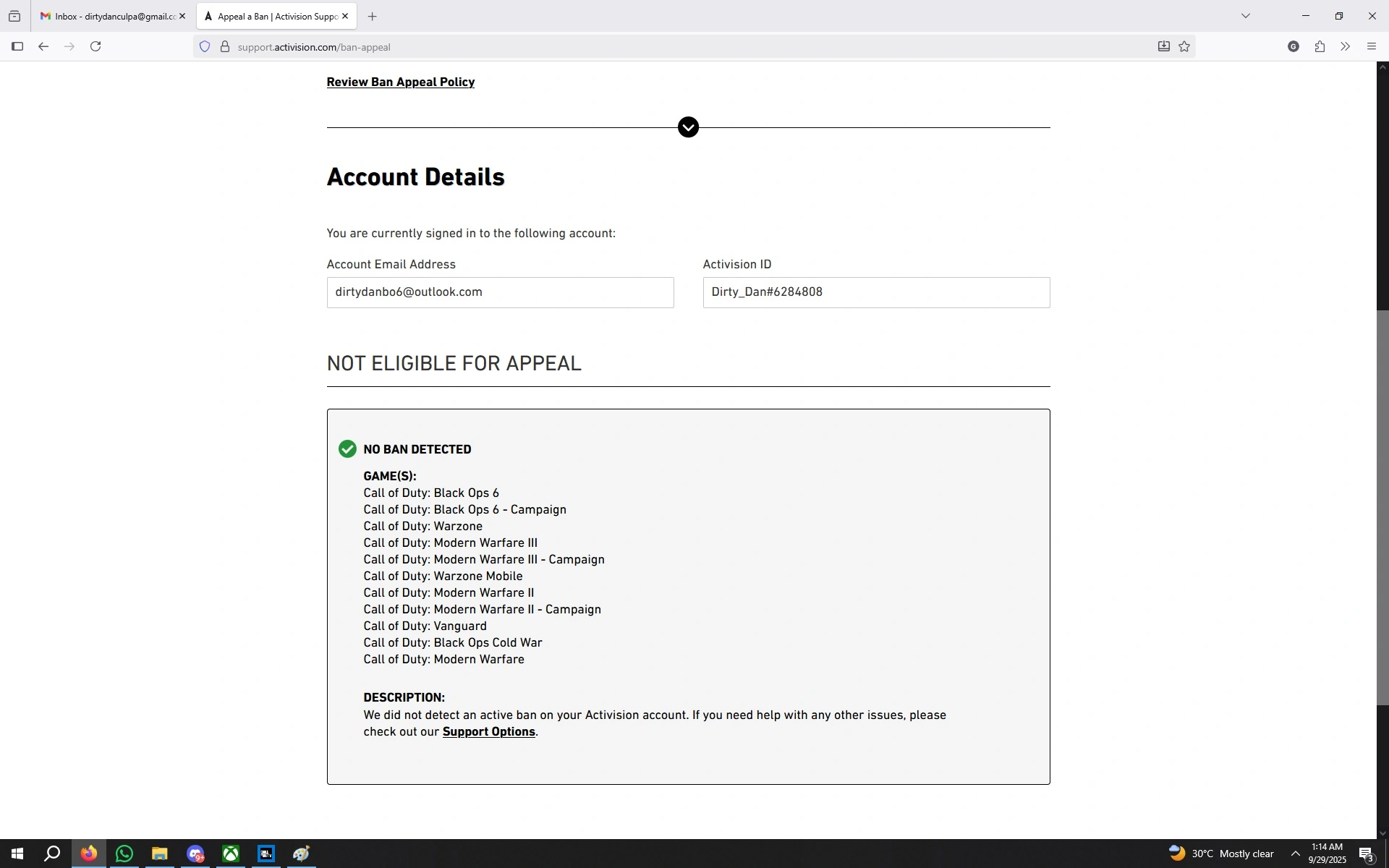
Task: Open the browser extensions puzzle icon
Action: pos(1320,47)
